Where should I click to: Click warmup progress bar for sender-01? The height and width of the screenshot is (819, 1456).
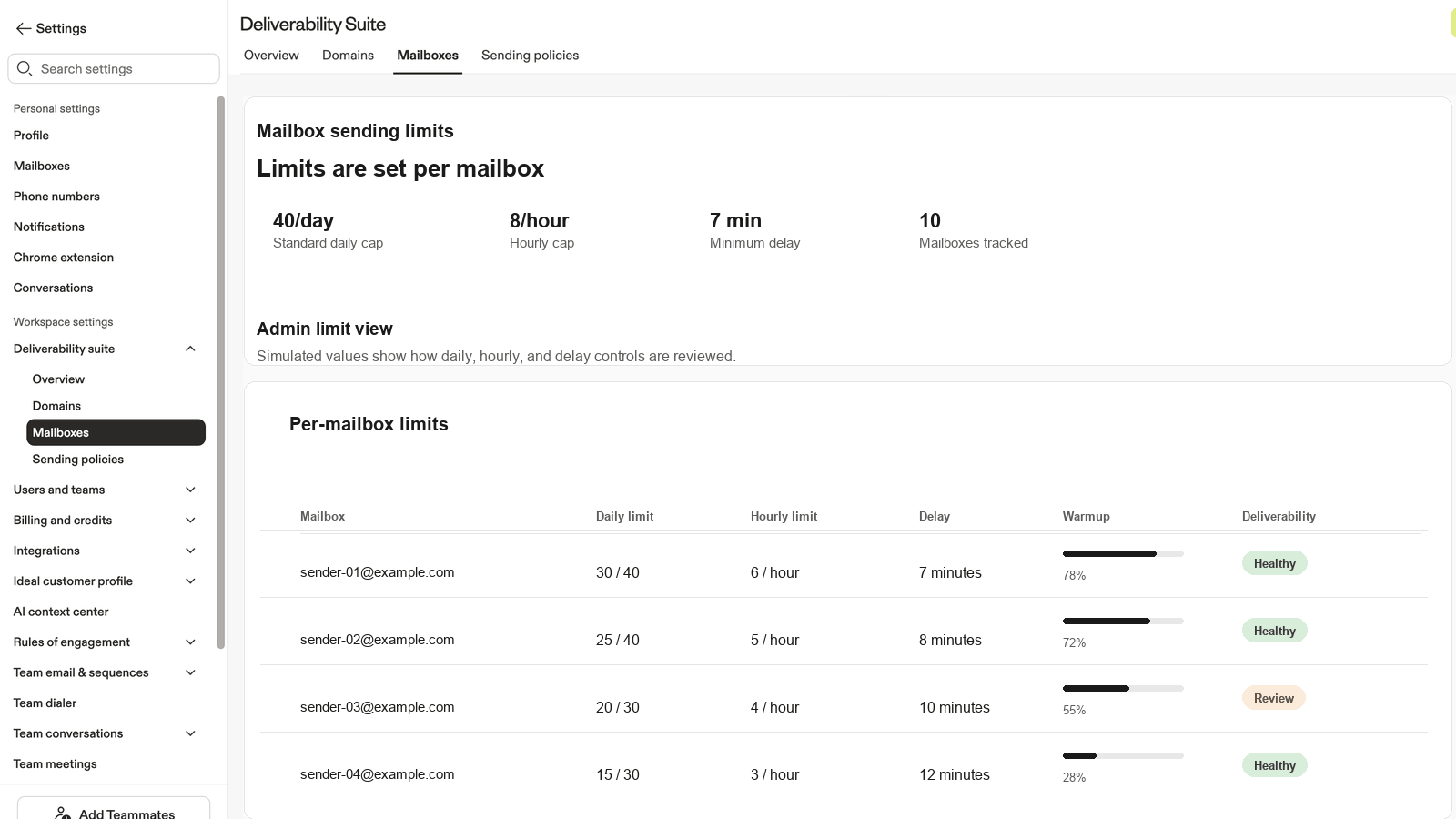(1123, 553)
